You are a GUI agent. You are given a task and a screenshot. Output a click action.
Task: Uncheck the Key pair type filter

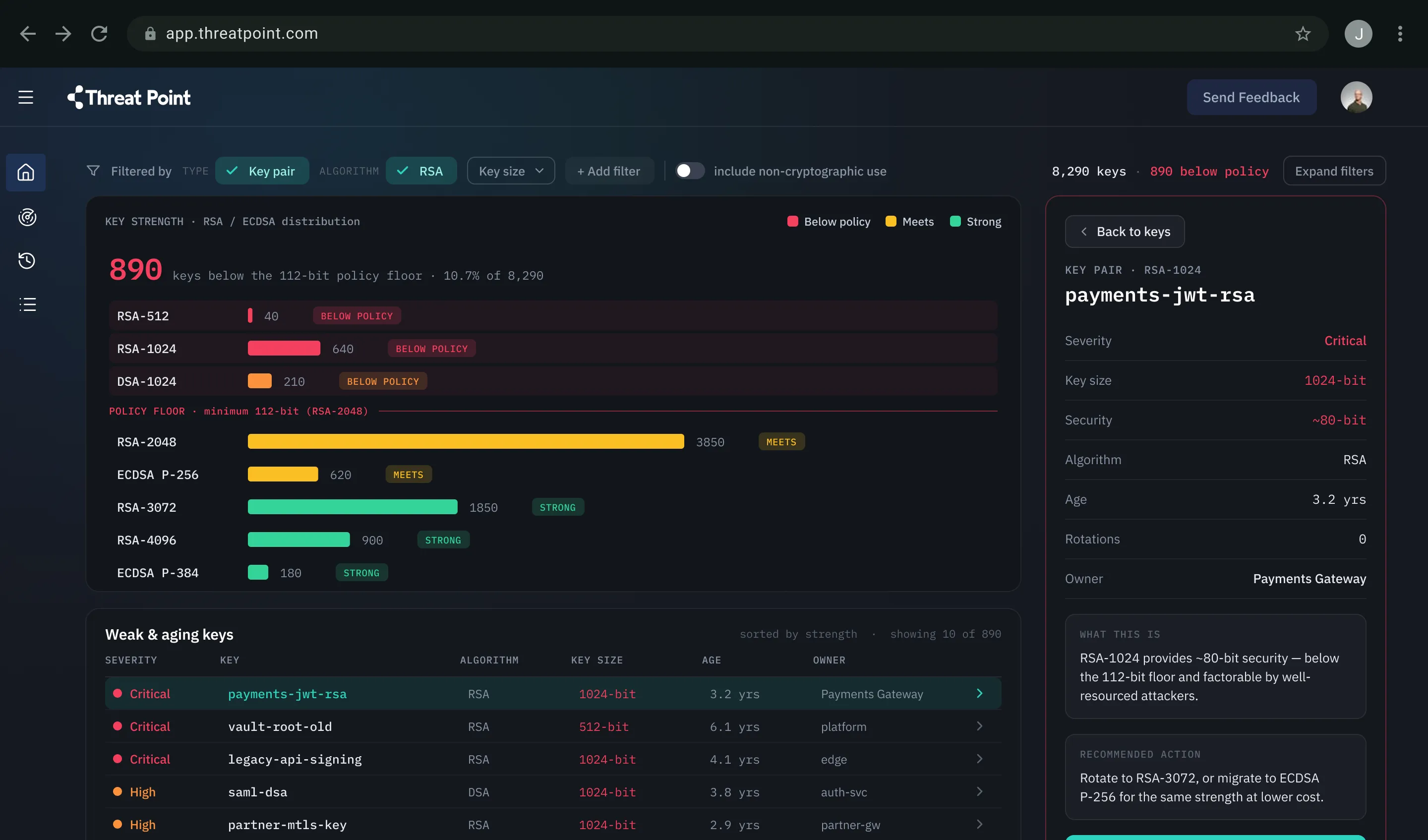tap(262, 171)
